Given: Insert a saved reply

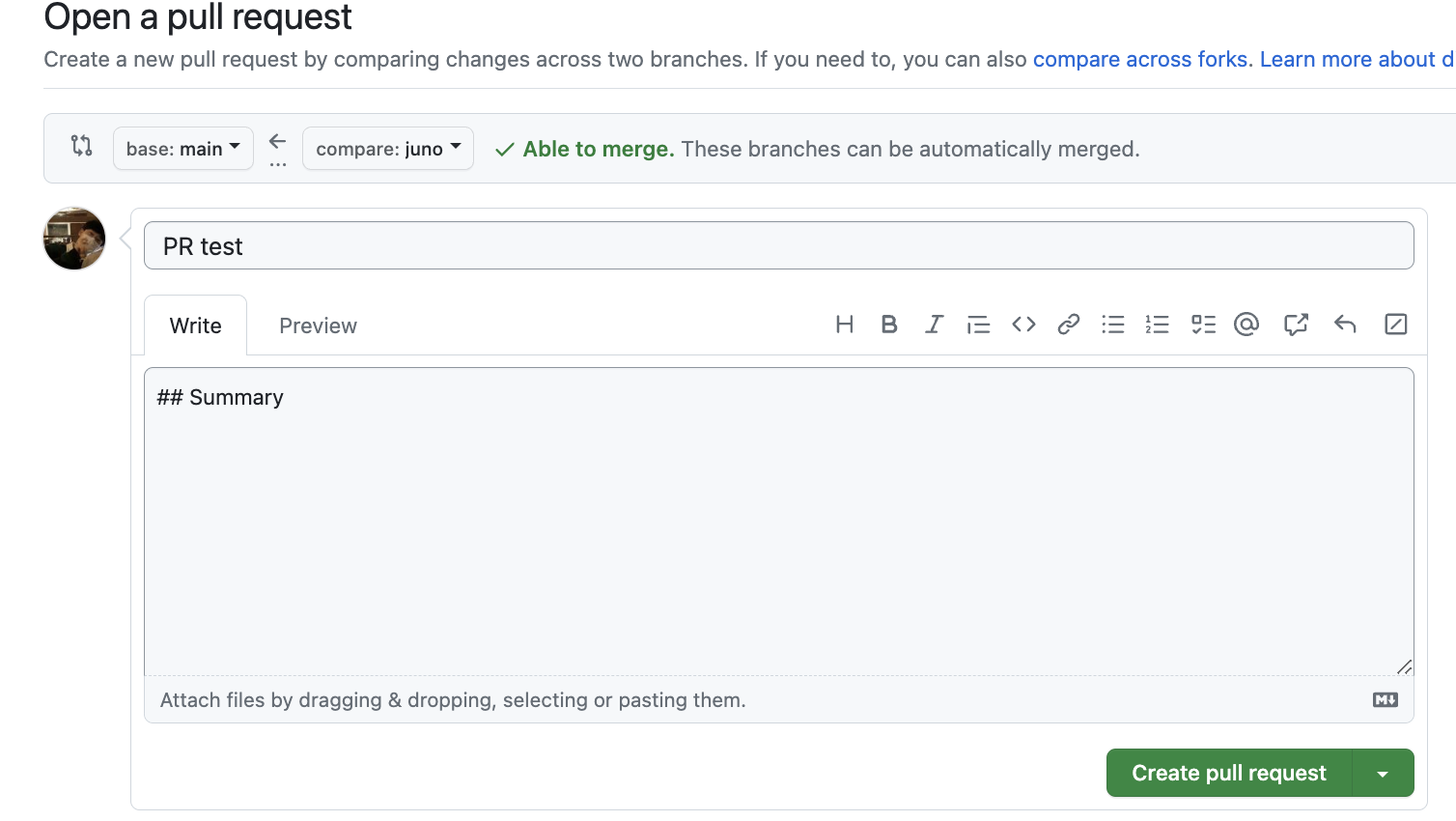Looking at the screenshot, I should (x=1345, y=325).
